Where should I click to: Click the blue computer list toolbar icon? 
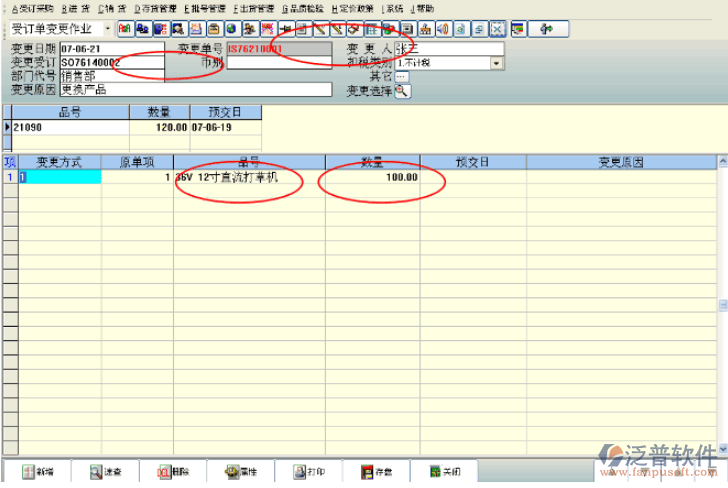[160, 29]
